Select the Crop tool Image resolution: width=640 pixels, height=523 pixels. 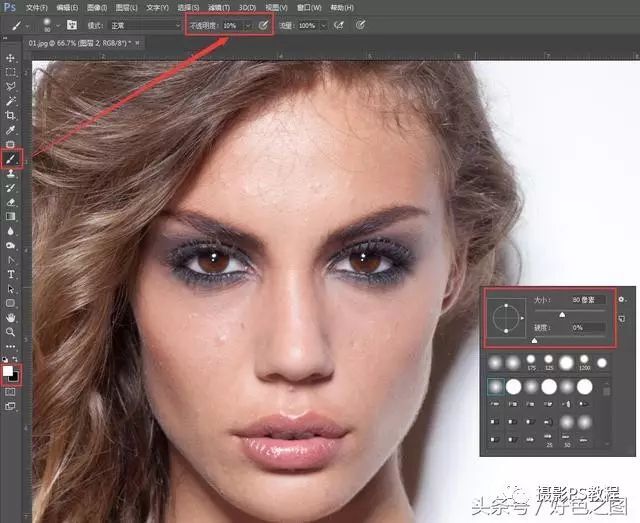(11, 116)
